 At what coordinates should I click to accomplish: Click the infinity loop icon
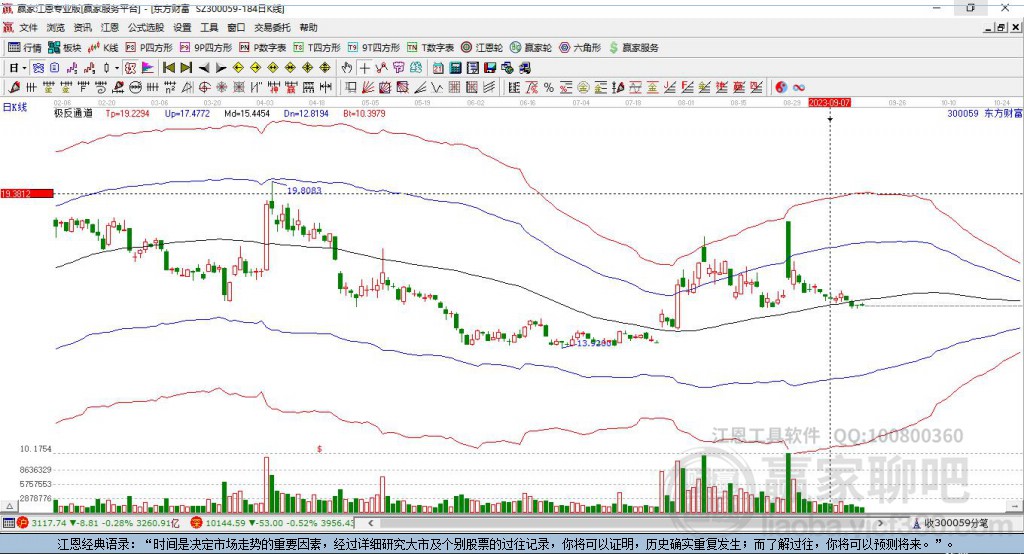pyautogui.click(x=799, y=87)
